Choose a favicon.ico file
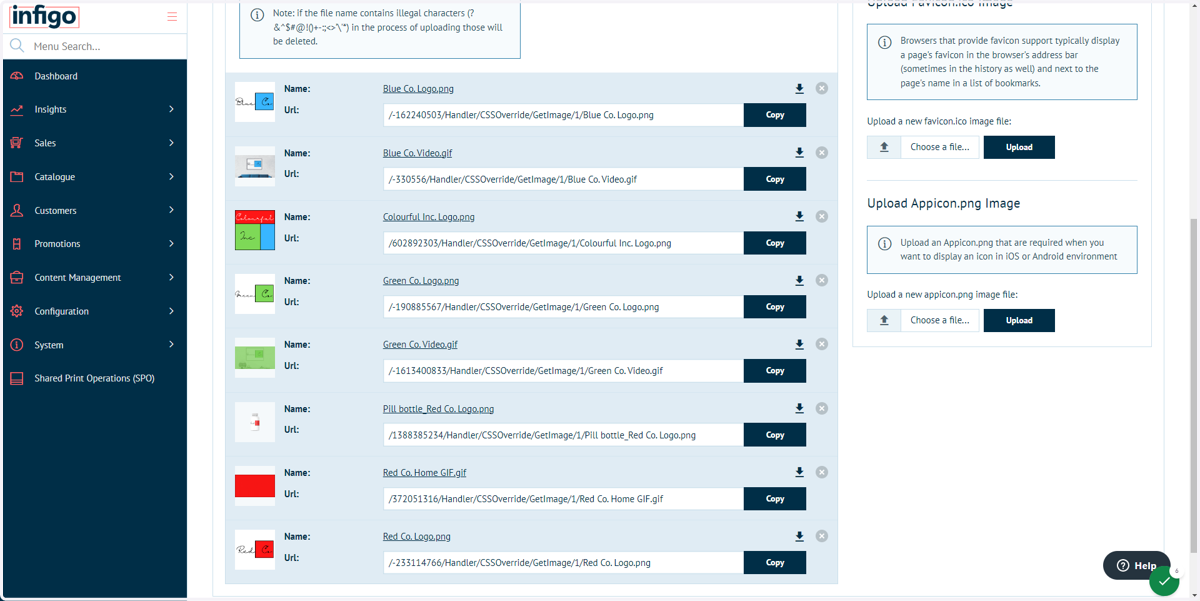This screenshot has width=1200, height=601. coord(940,147)
